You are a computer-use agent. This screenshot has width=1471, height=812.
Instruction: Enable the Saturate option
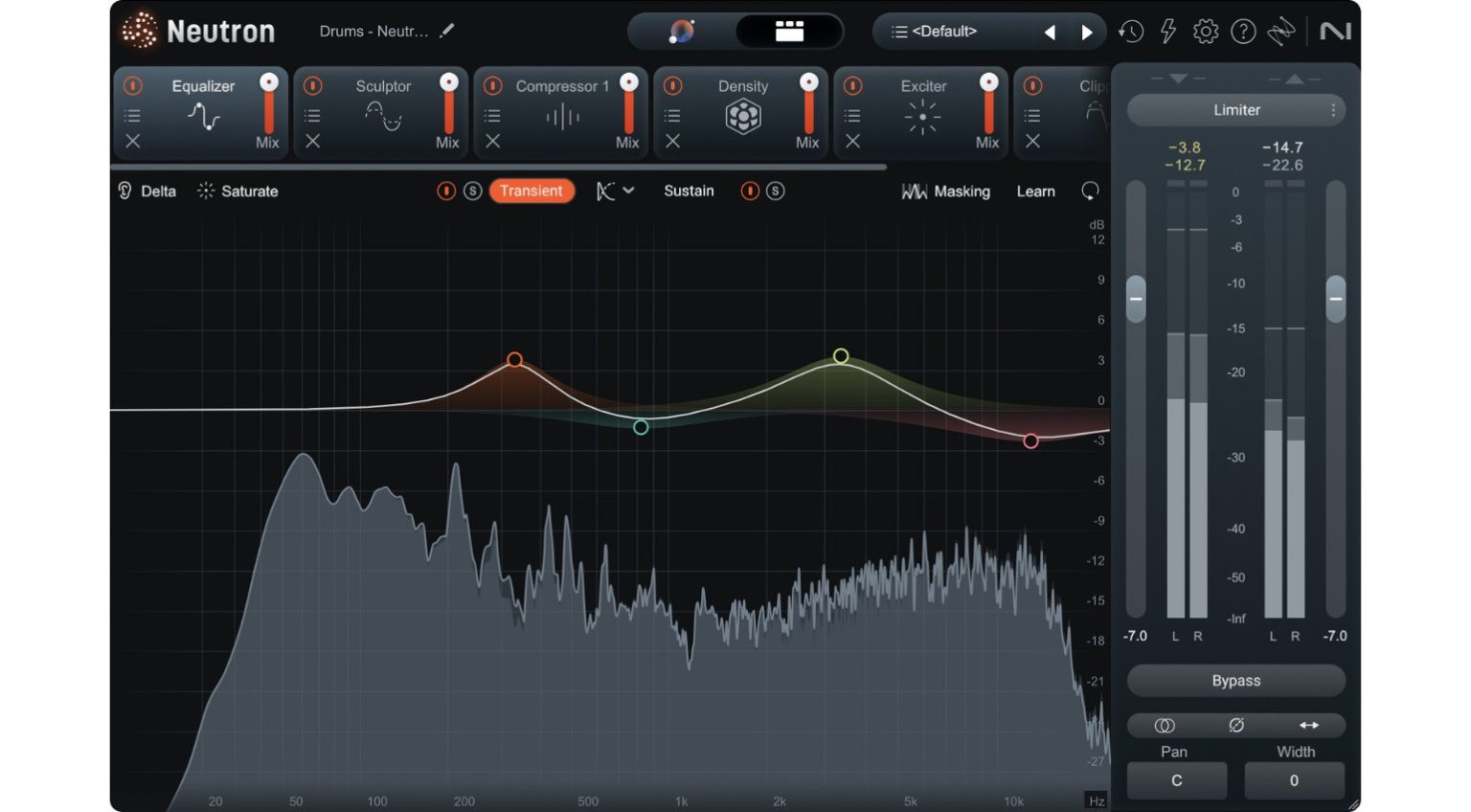[x=237, y=191]
